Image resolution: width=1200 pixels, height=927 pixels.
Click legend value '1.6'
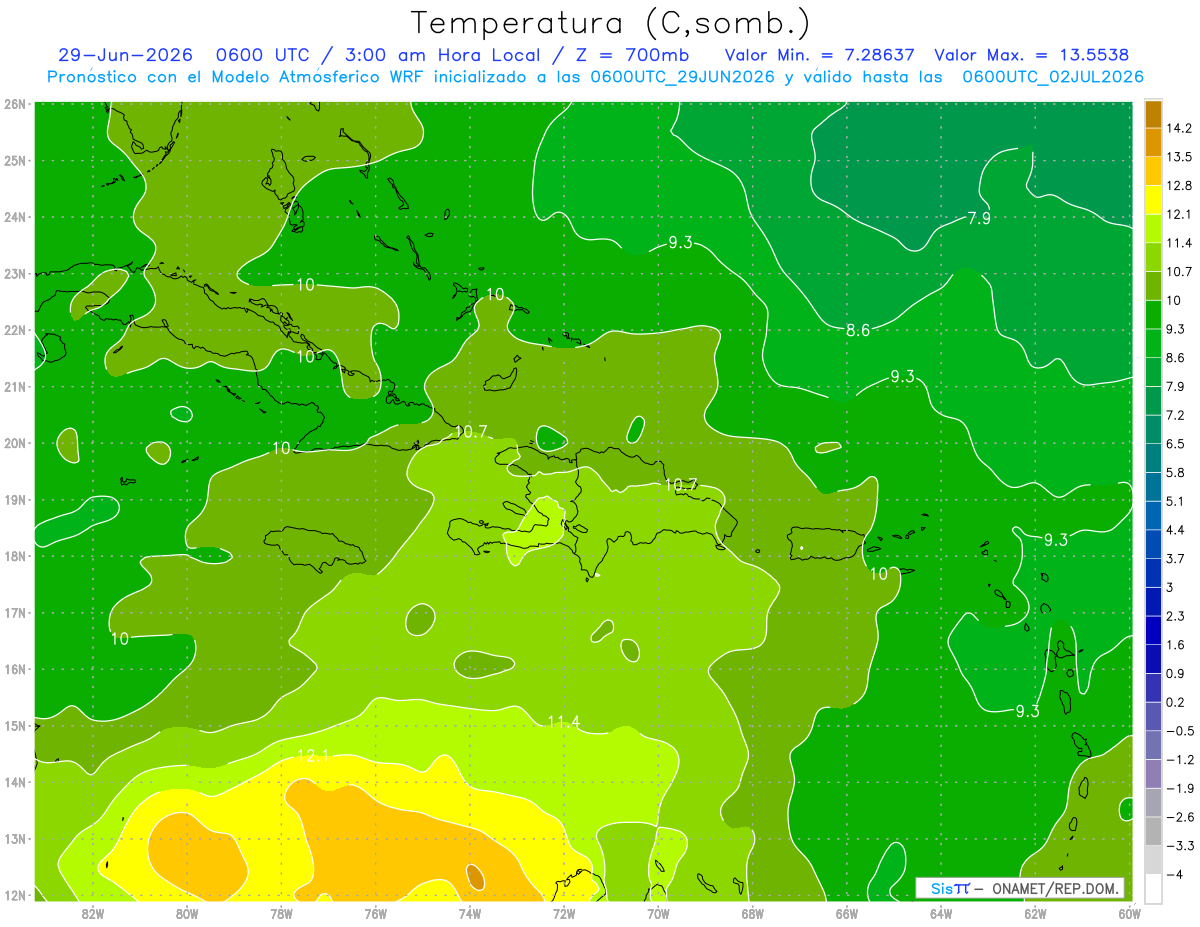click(x=1175, y=645)
